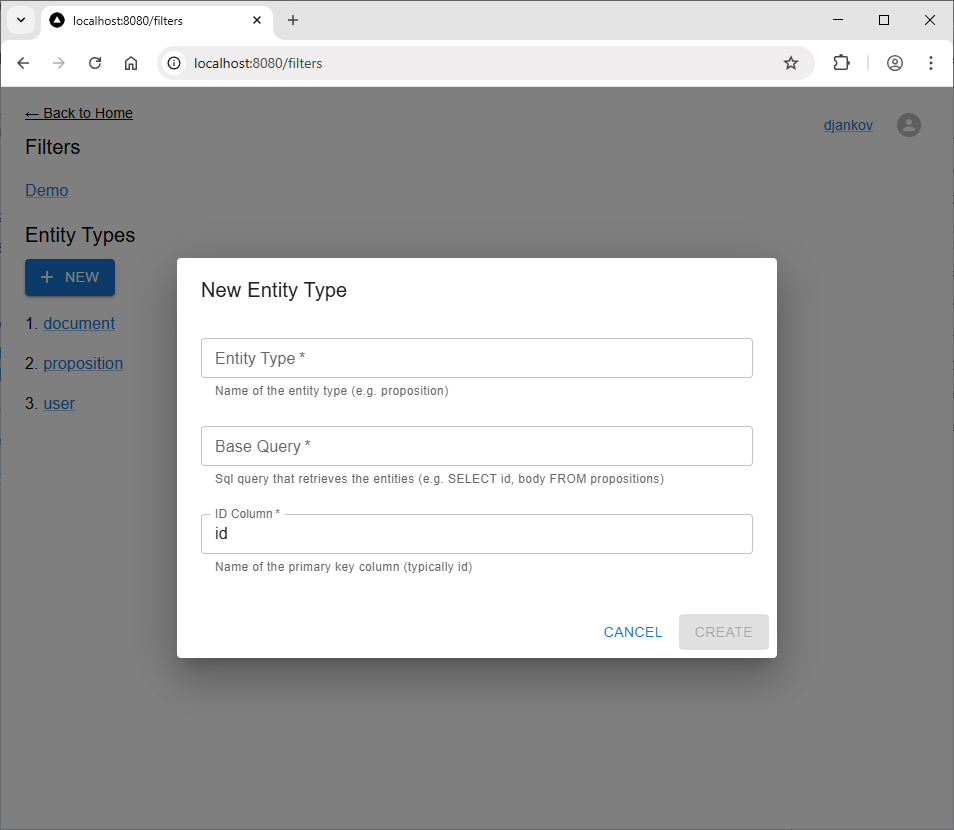Click the site information icon in address bar

175,63
